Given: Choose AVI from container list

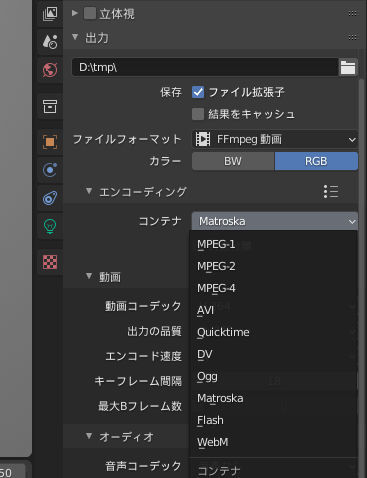Looking at the screenshot, I should pos(273,310).
